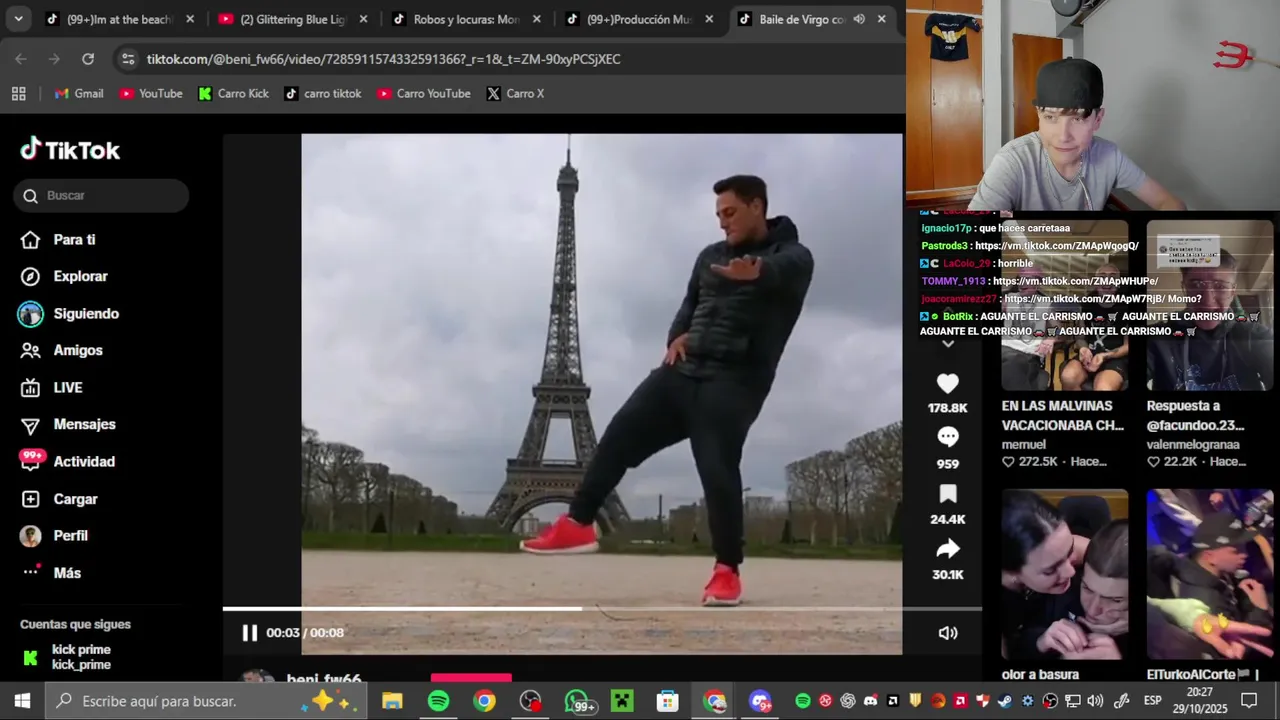Viewport: 1280px width, 720px height.
Task: Open the Siguiendo feed
Action: 69,314
